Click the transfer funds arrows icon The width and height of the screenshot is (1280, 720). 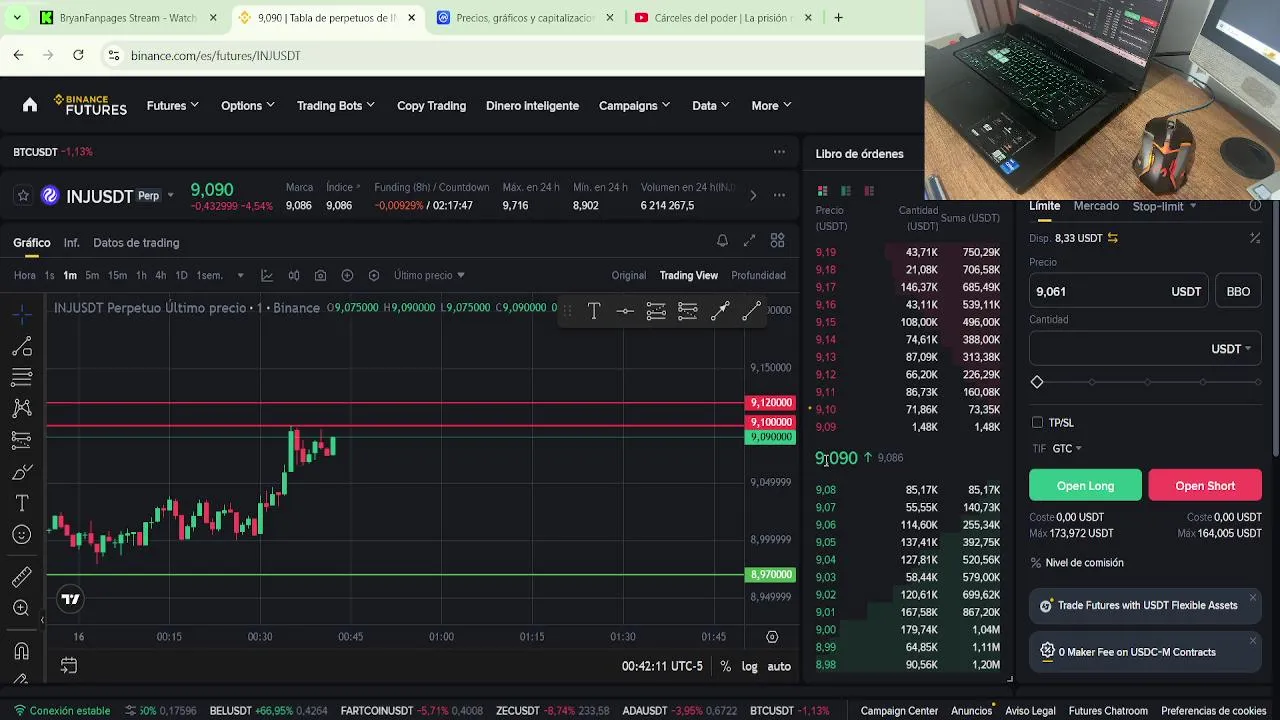pos(1112,238)
